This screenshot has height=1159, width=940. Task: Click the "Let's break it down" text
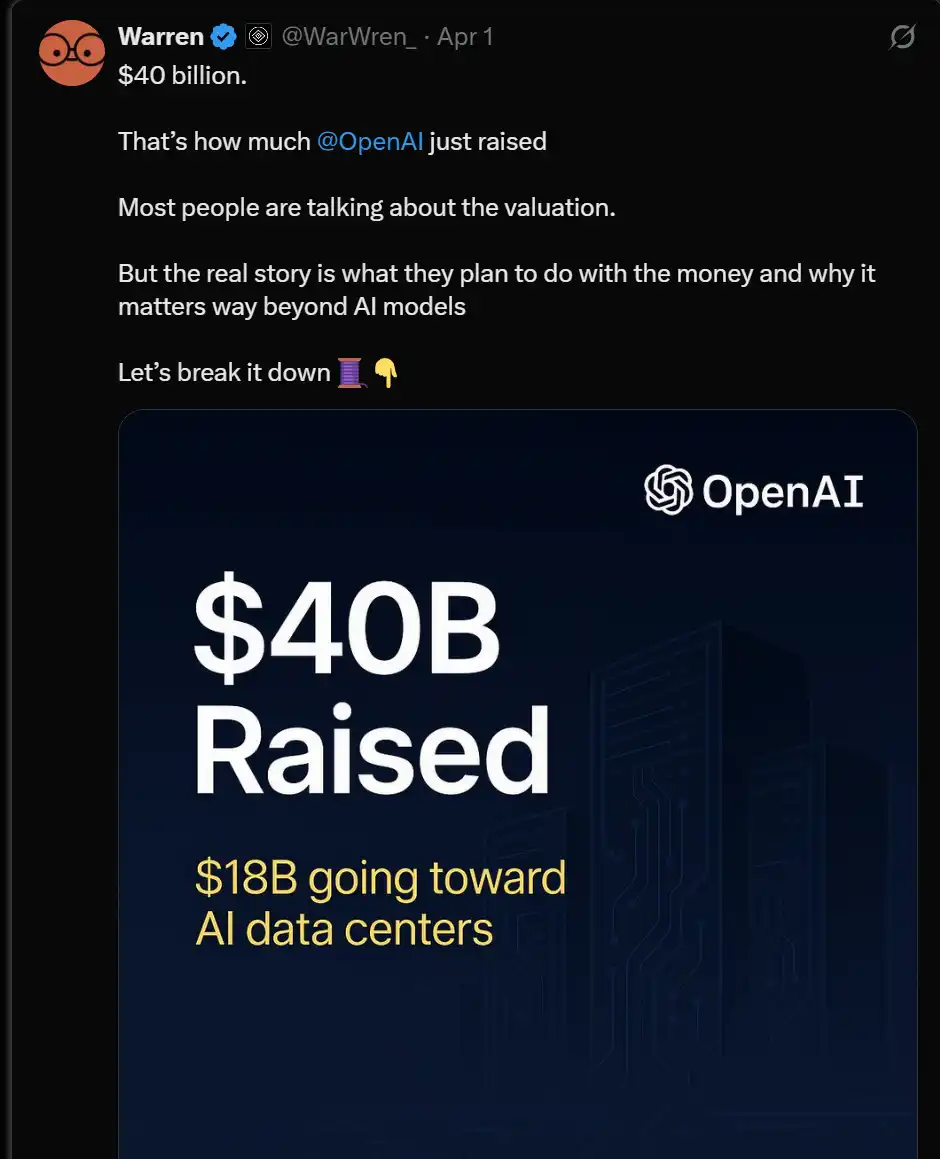(224, 373)
